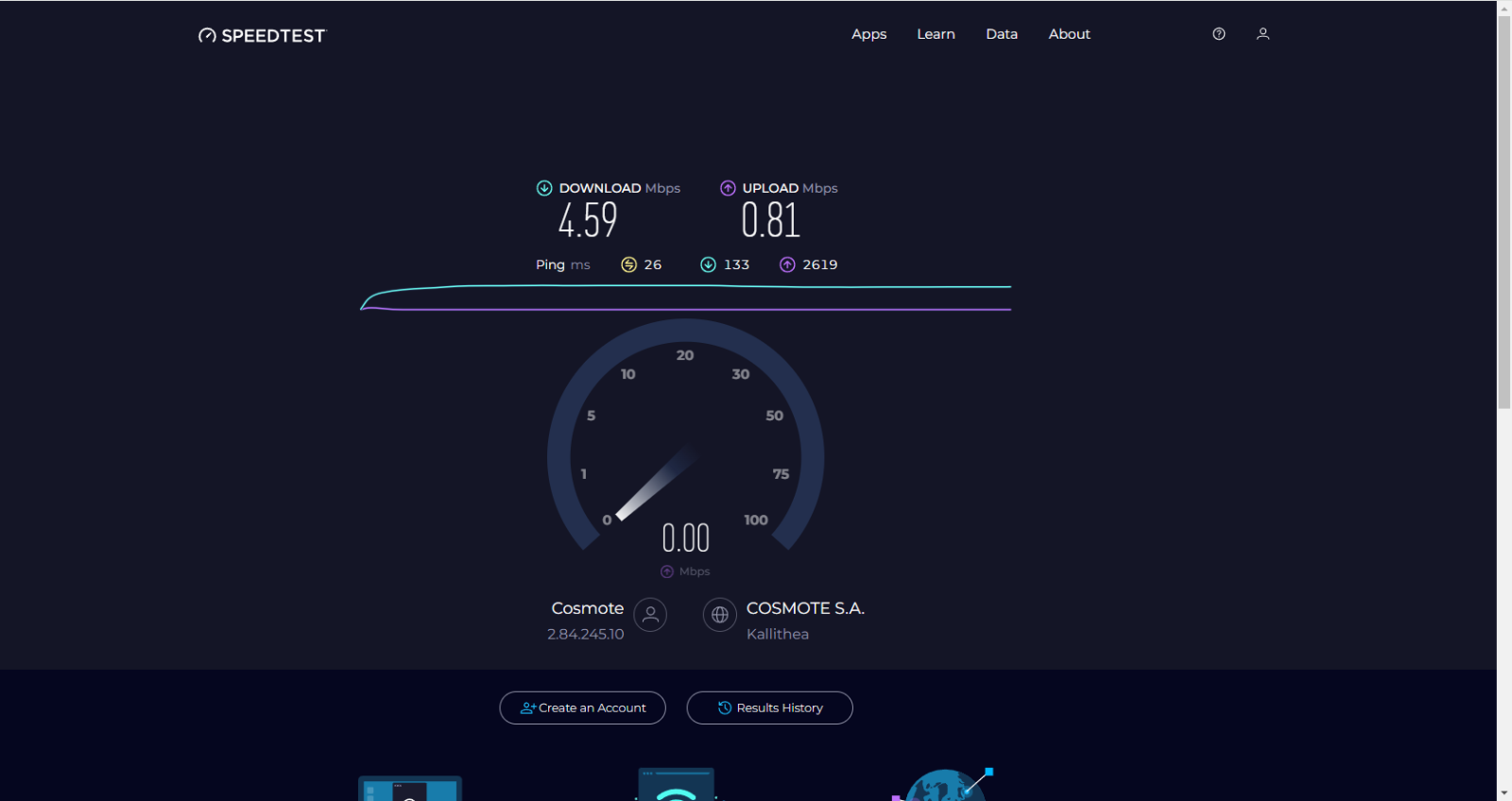Click the download result value 4.59
1512x801 pixels.
(x=588, y=220)
